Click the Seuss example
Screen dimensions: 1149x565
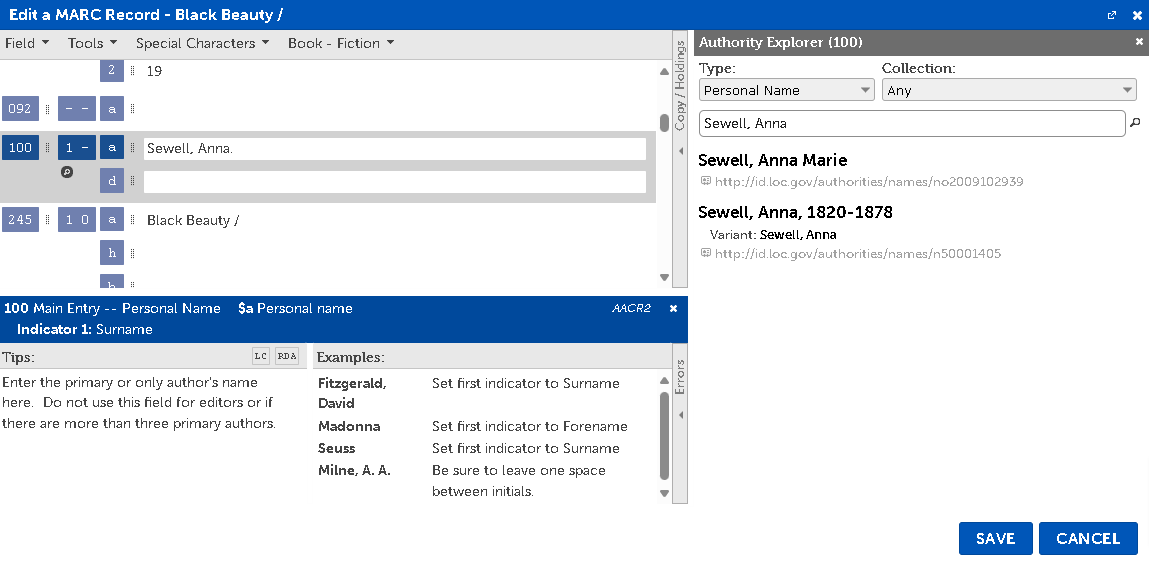click(x=336, y=448)
